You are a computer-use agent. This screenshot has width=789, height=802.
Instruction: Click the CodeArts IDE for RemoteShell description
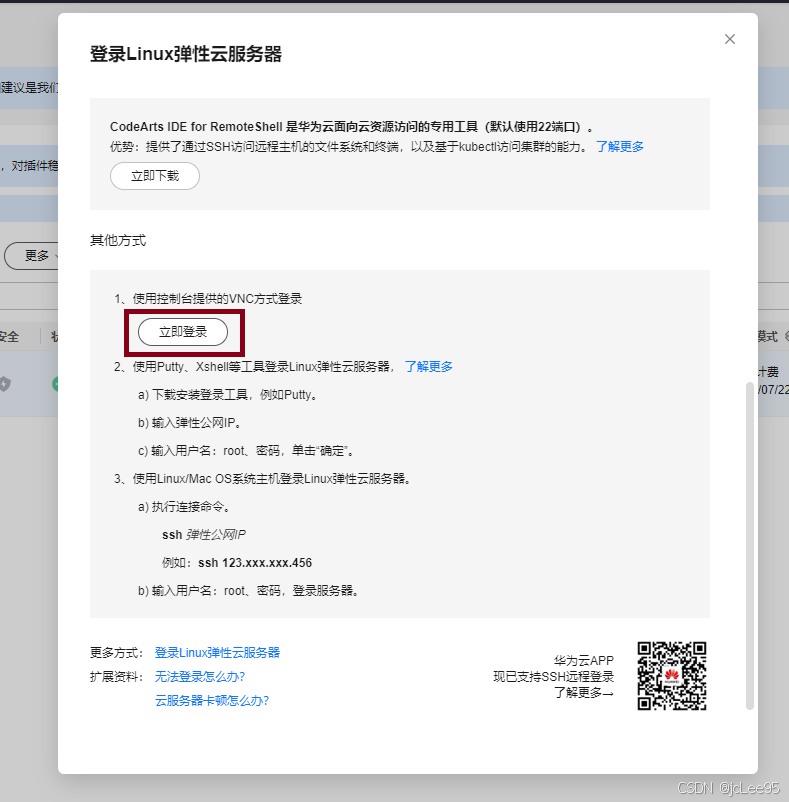coord(353,127)
